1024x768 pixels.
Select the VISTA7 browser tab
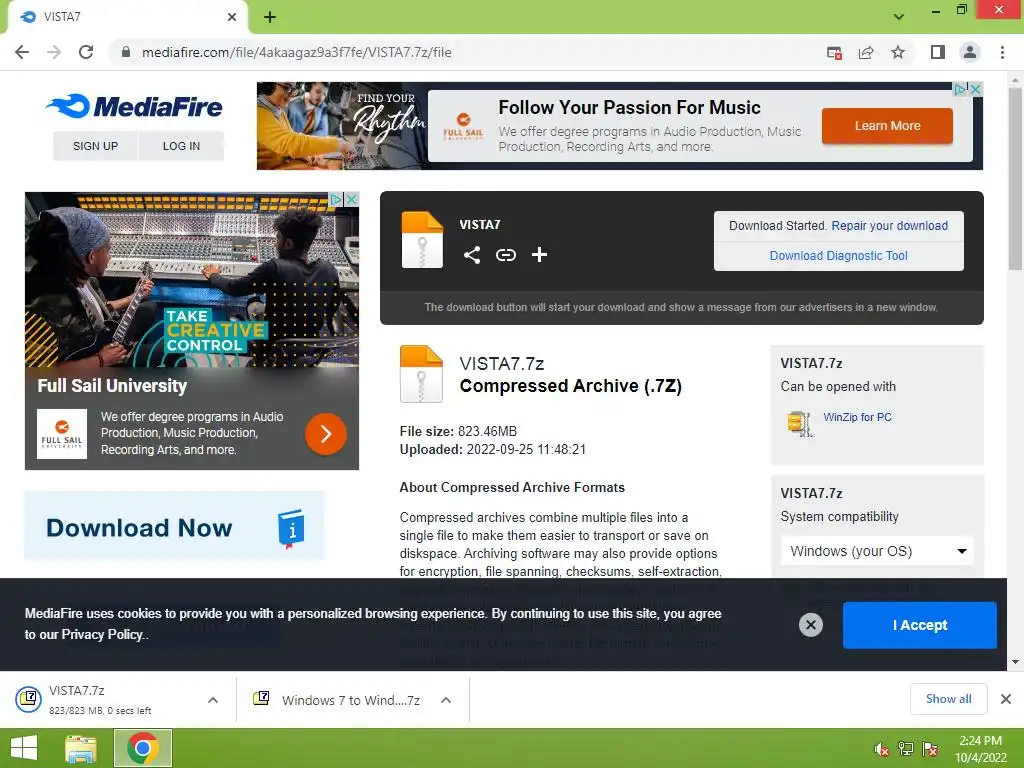tap(127, 17)
